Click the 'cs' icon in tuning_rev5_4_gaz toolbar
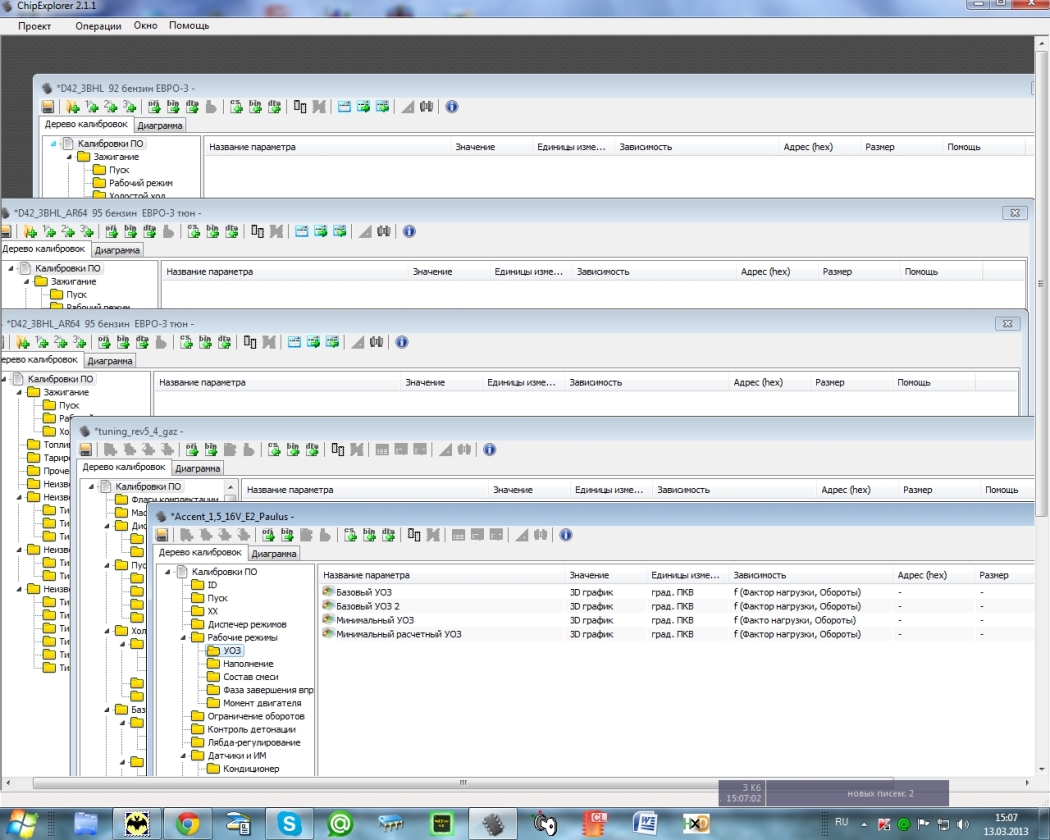Screen dimensions: 1050x840 point(274,449)
